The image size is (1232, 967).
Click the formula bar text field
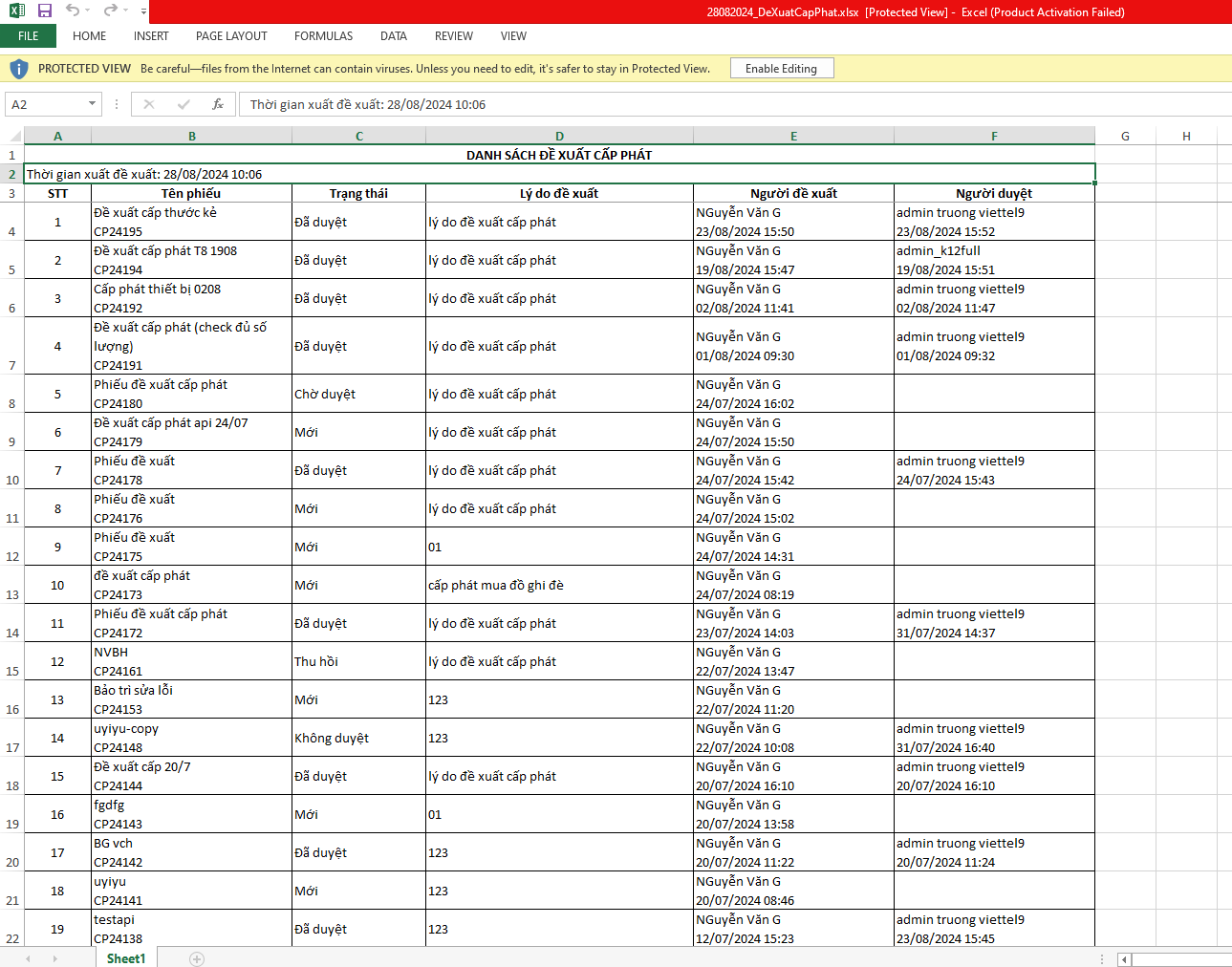pos(734,104)
